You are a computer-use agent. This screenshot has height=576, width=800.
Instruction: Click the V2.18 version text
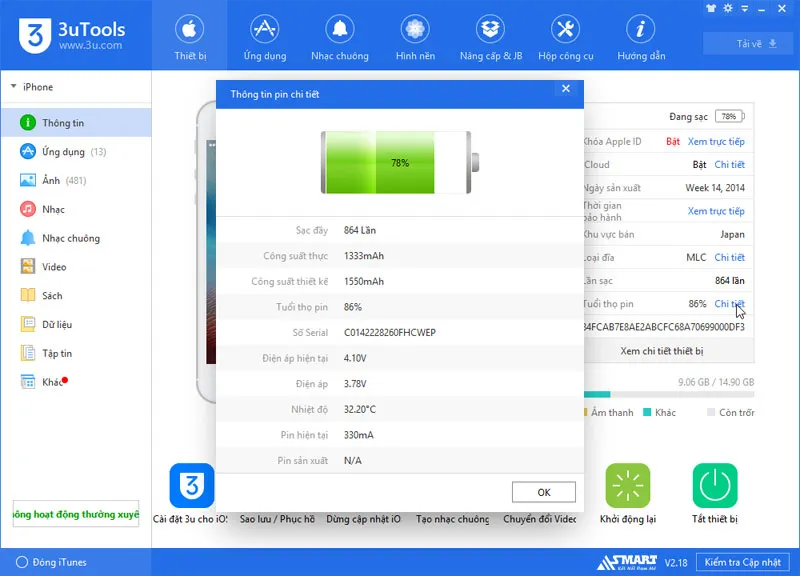[x=676, y=563]
